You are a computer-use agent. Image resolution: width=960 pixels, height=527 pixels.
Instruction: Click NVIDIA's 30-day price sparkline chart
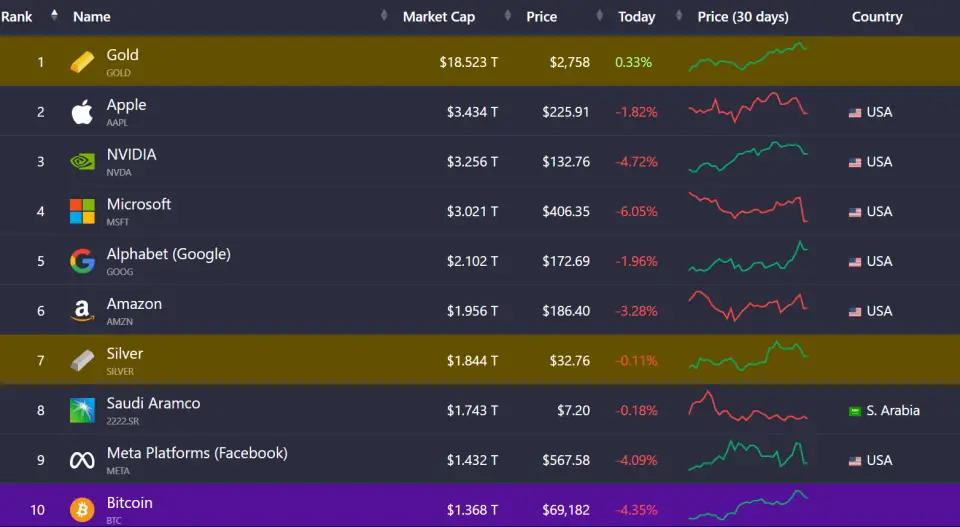[747, 160]
